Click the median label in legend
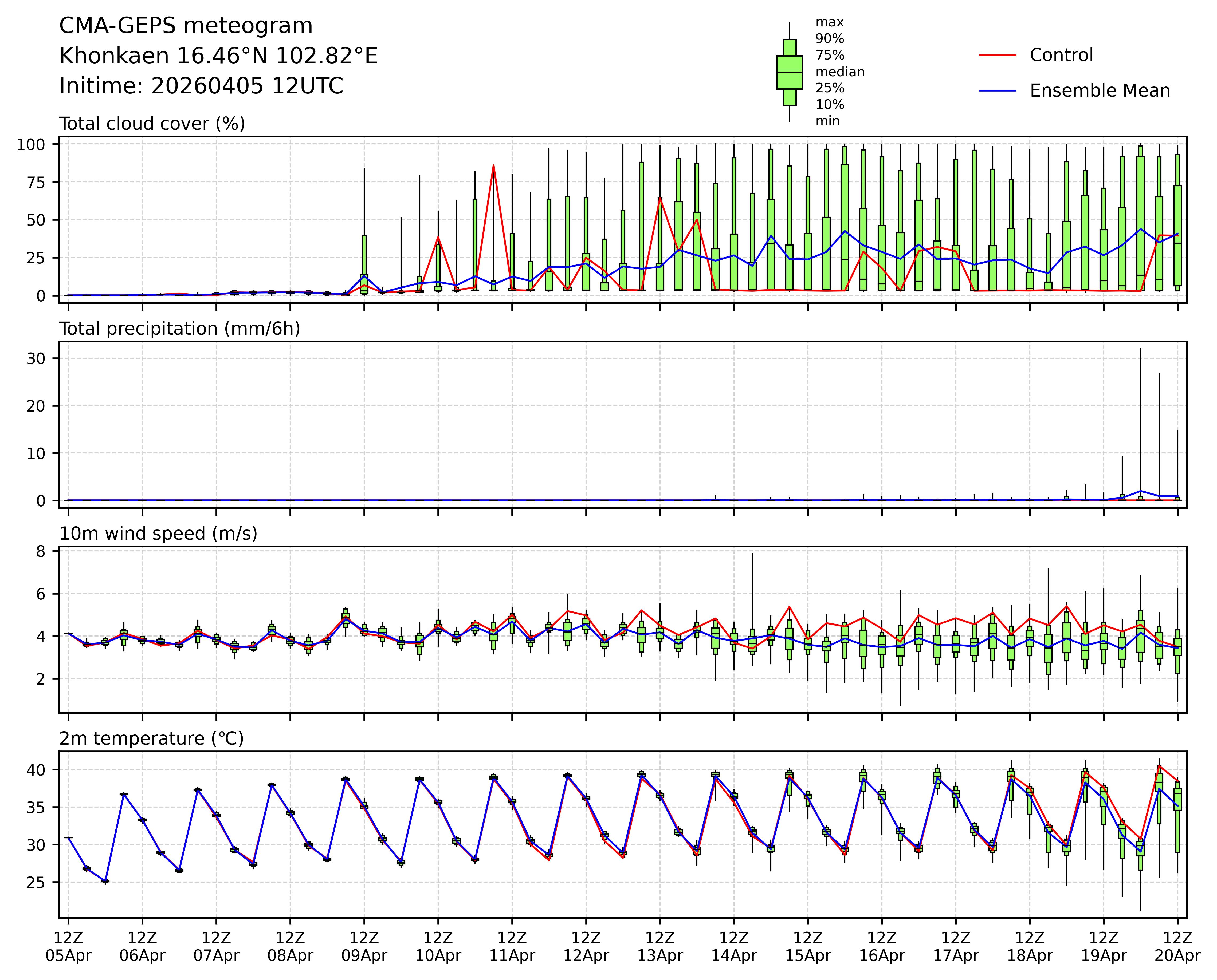This screenshot has height=980, width=1217. (840, 72)
